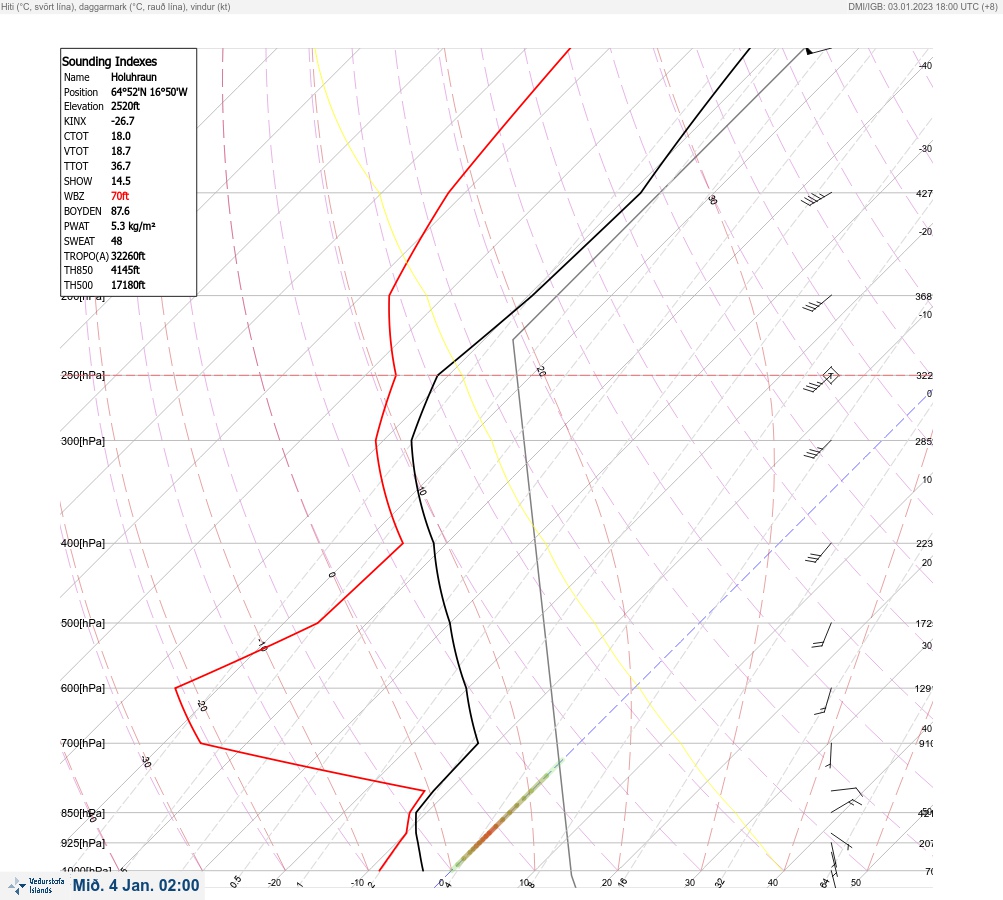Click the wind barb at 400 hPa
Viewport: 1003px width, 900px height.
tap(819, 553)
